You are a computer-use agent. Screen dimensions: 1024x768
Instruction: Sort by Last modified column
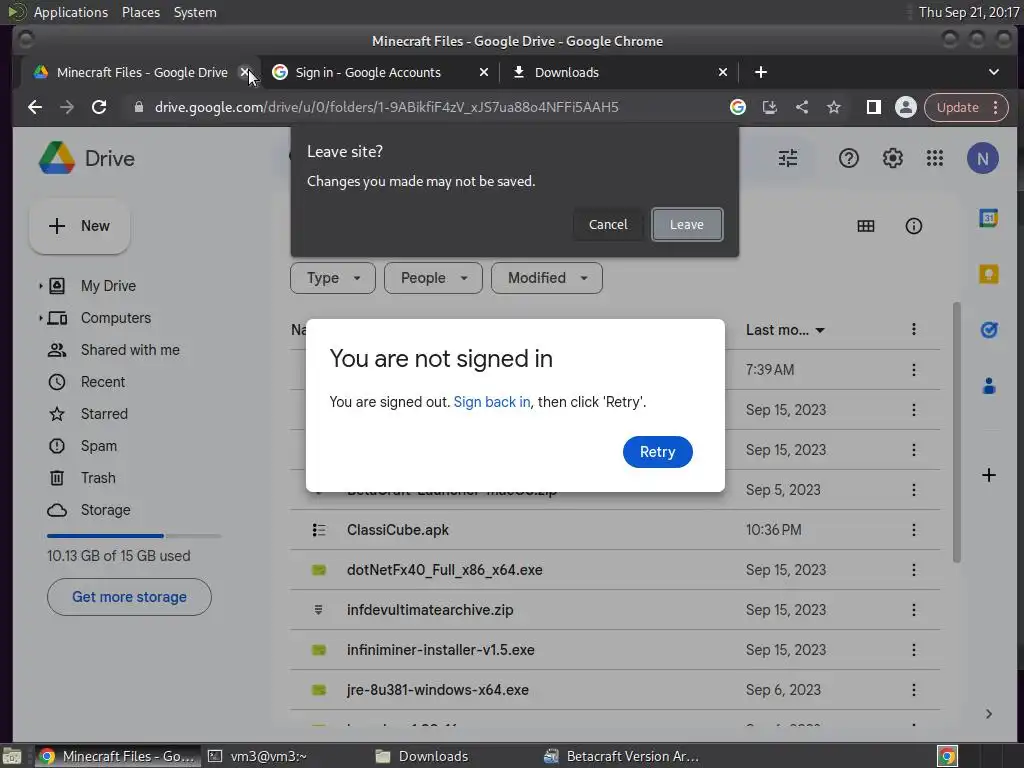[x=785, y=330]
